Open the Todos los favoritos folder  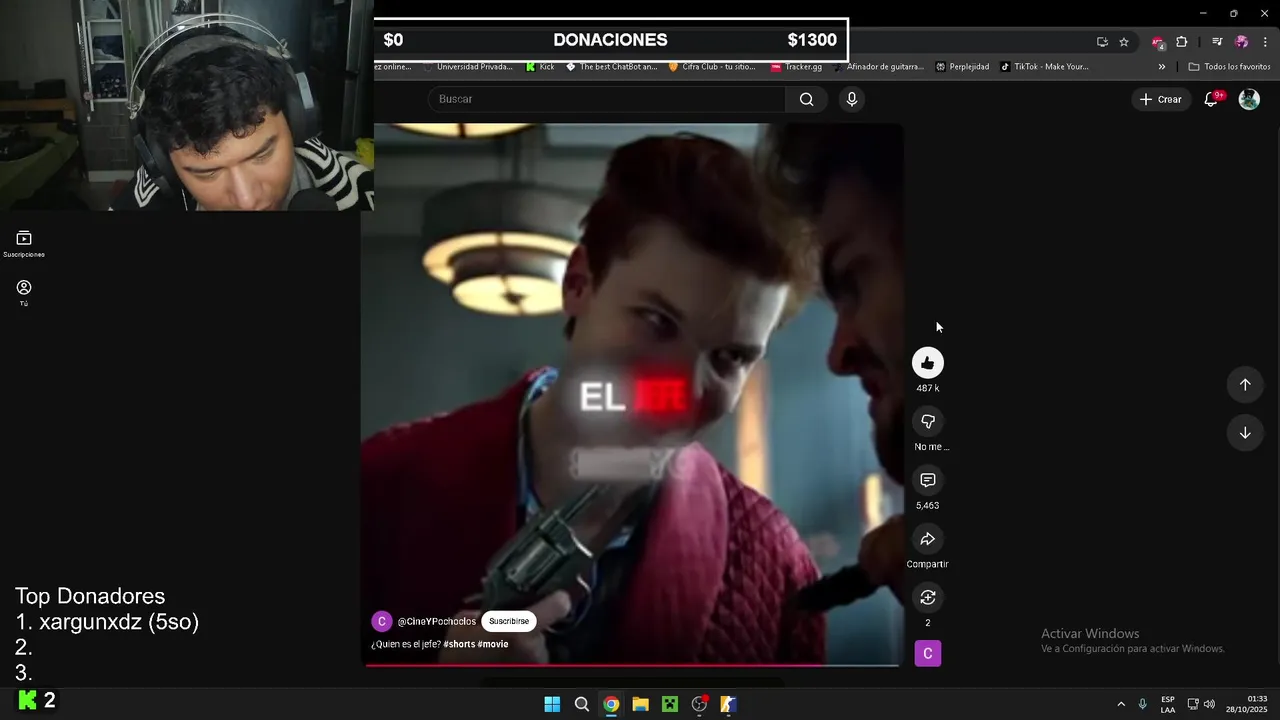pyautogui.click(x=1229, y=67)
